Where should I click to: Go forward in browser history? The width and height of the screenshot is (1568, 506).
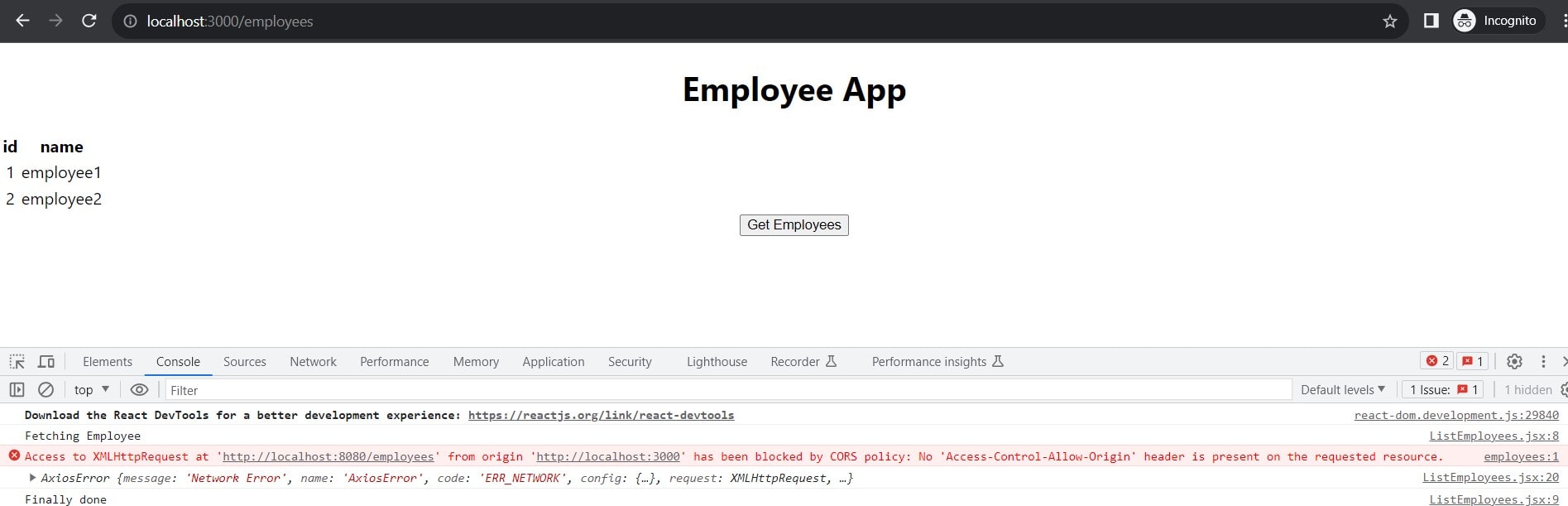tap(55, 21)
